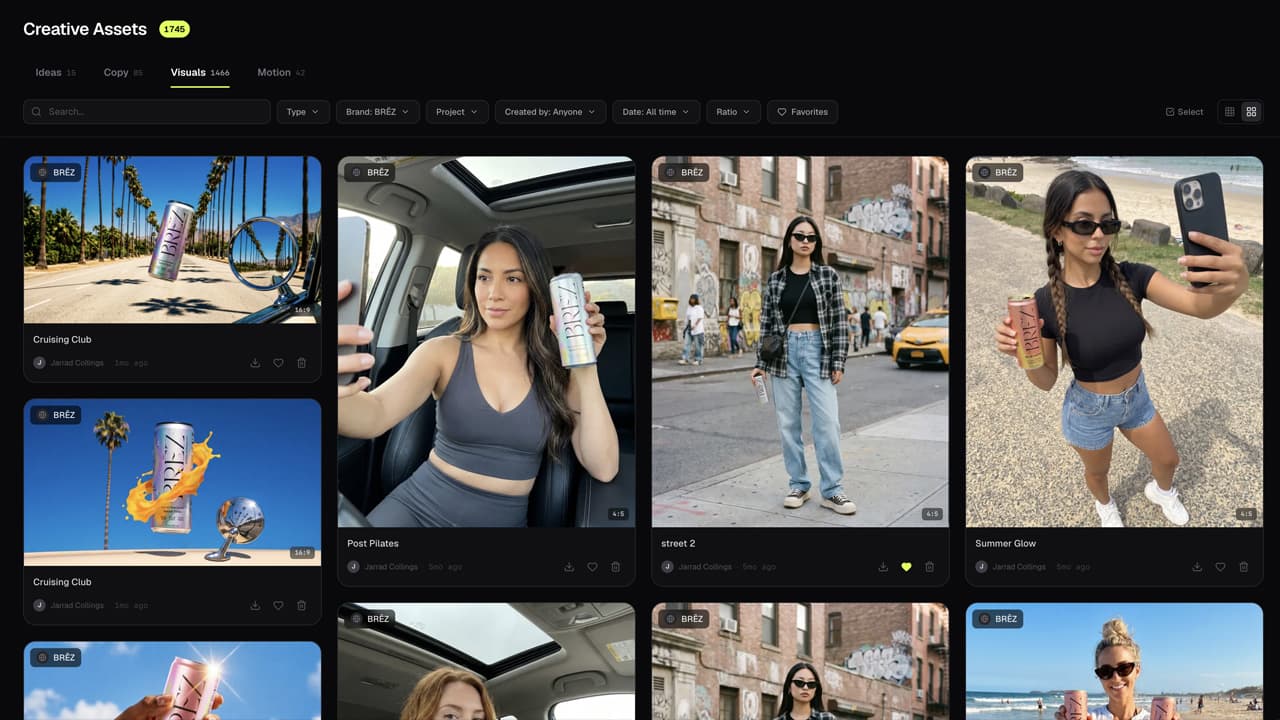Viewport: 1280px width, 720px height.
Task: Open the Ratio filter dropdown
Action: coord(734,112)
